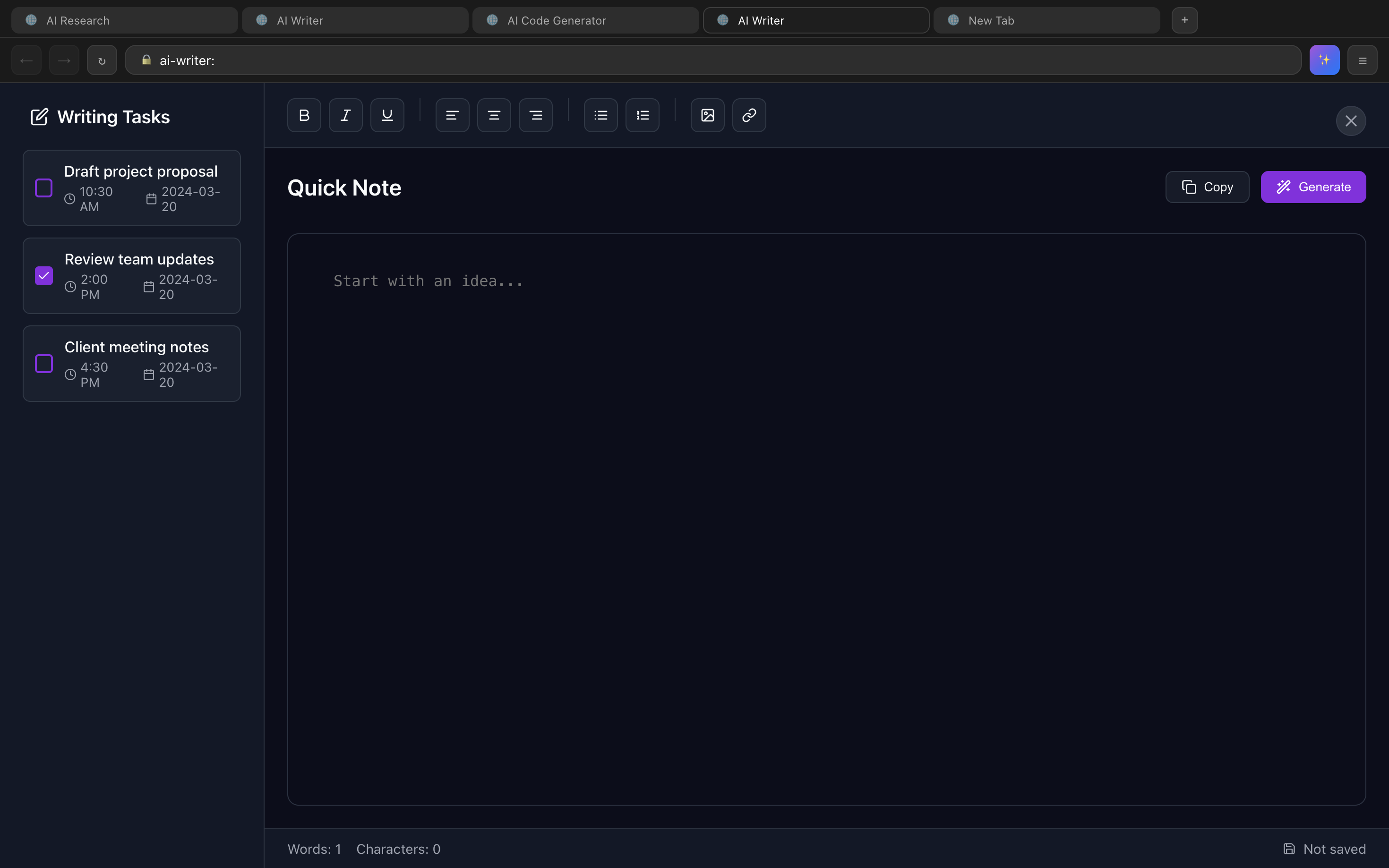The image size is (1389, 868).
Task: Check the Draft project proposal task
Action: (x=43, y=188)
